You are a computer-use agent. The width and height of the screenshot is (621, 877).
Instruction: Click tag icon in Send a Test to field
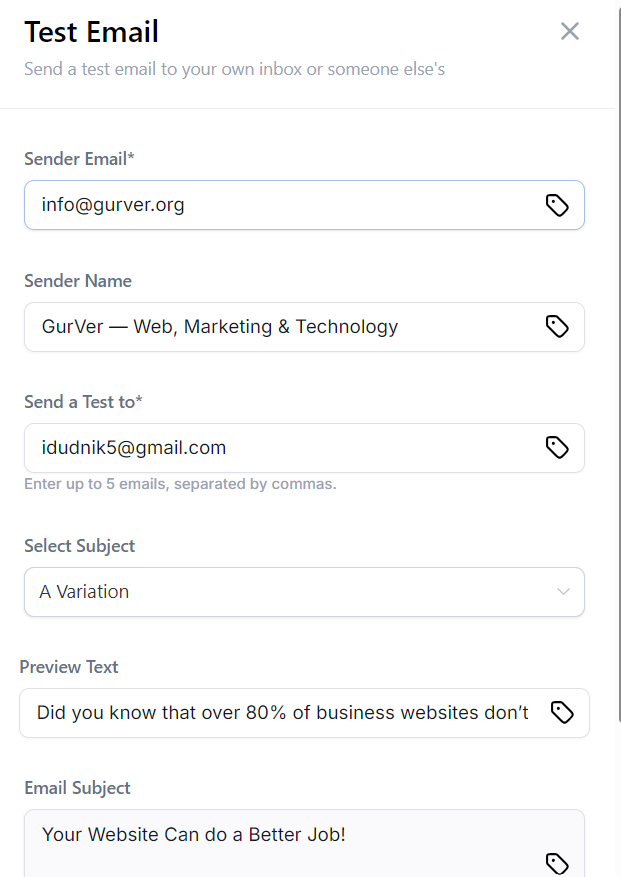click(x=557, y=447)
